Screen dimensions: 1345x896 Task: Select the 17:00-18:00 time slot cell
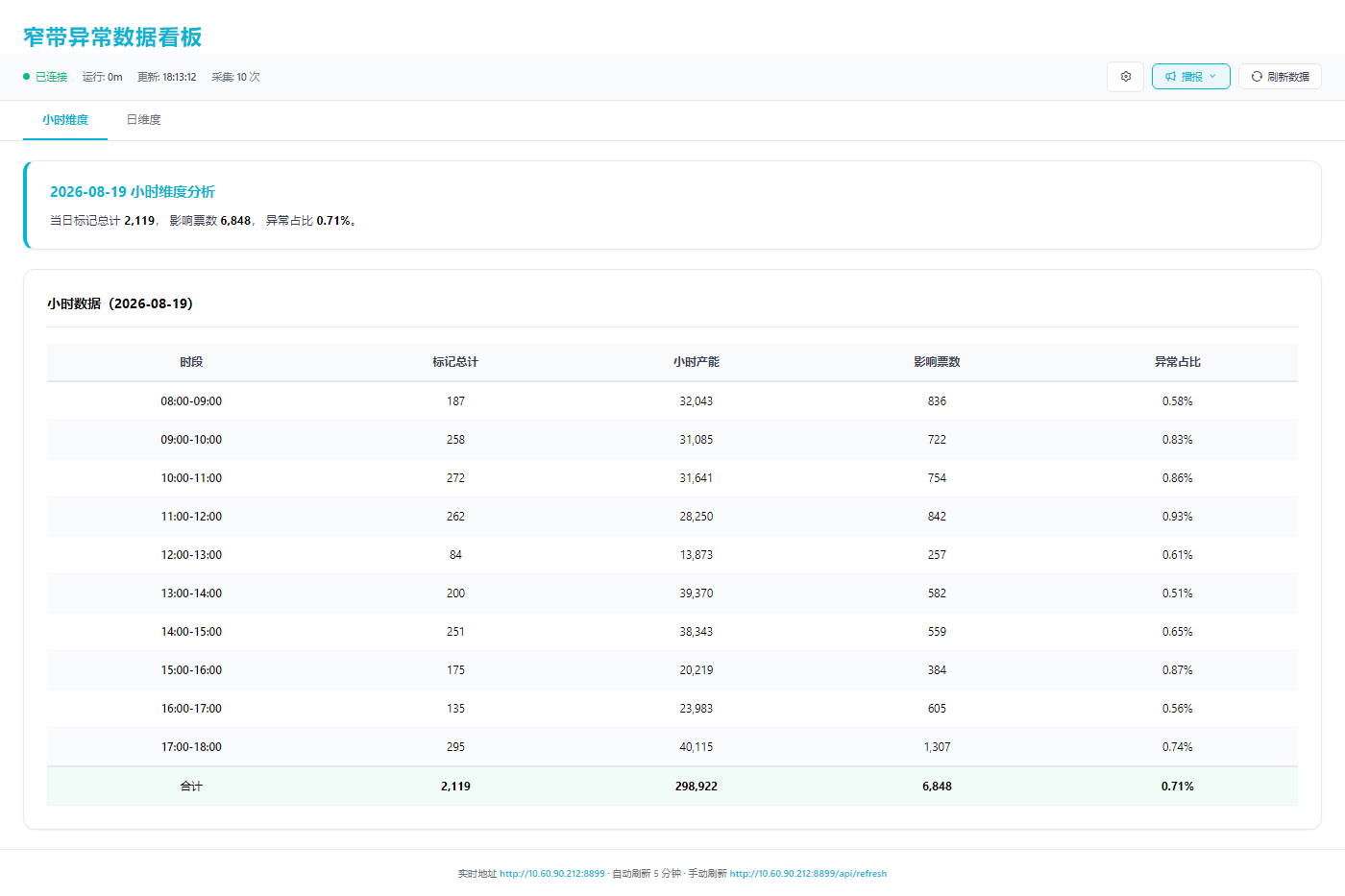(191, 747)
